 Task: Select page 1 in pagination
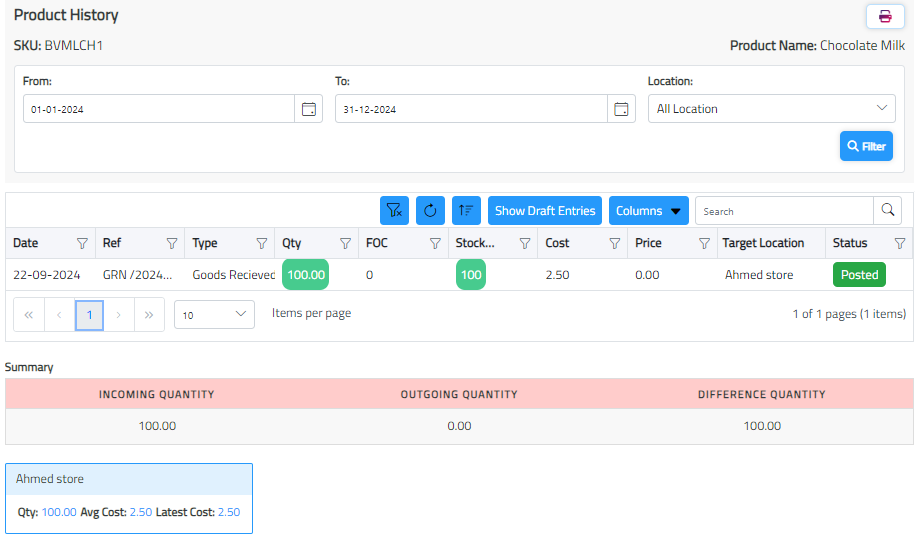(89, 315)
